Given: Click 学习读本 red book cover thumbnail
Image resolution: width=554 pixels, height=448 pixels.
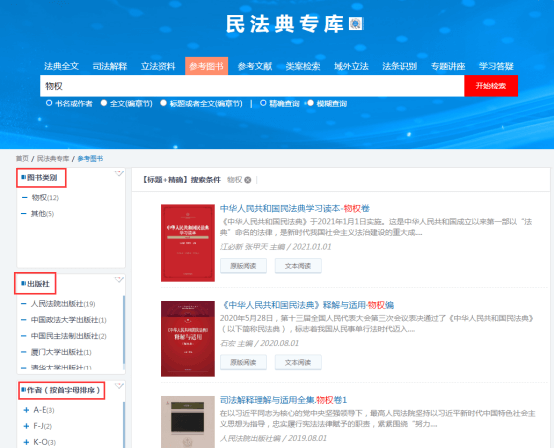Looking at the screenshot, I should (188, 243).
